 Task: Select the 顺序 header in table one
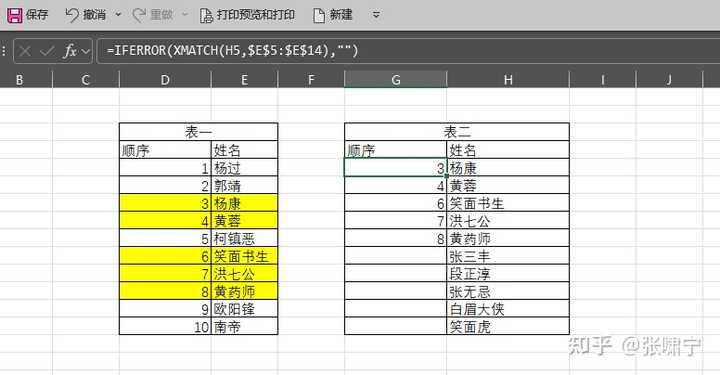click(165, 150)
